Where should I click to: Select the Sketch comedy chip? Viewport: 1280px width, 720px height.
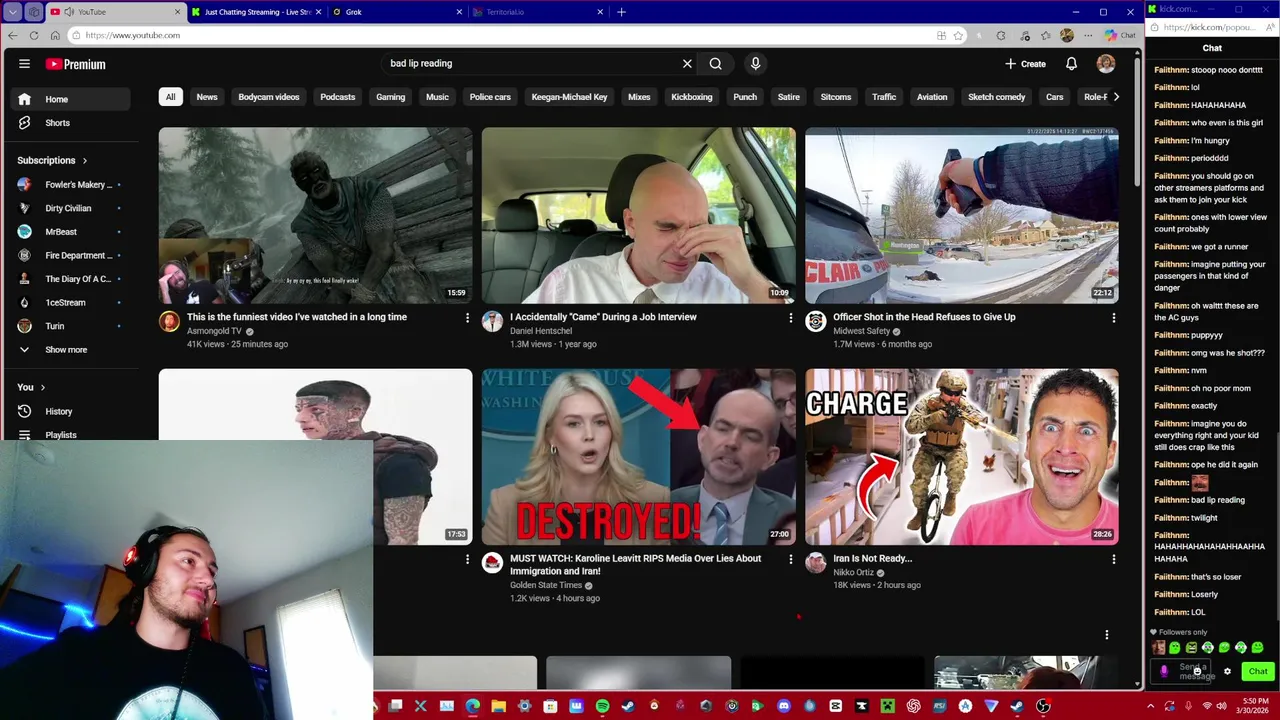(x=996, y=97)
